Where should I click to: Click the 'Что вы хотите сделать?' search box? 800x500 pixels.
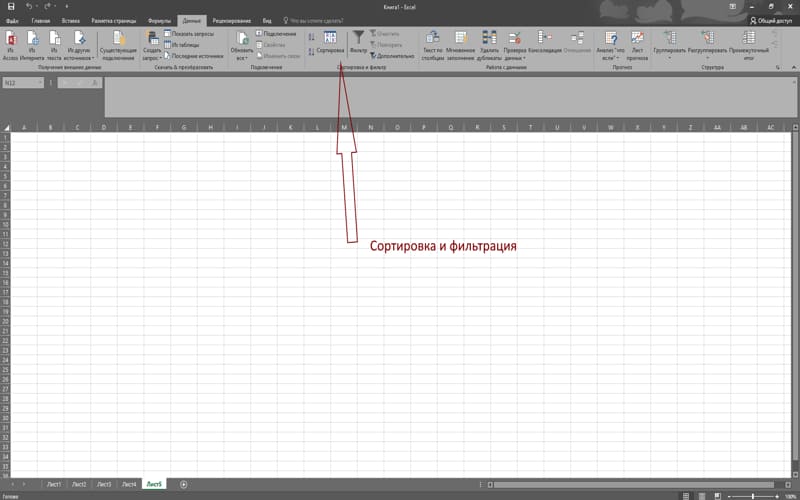313,21
